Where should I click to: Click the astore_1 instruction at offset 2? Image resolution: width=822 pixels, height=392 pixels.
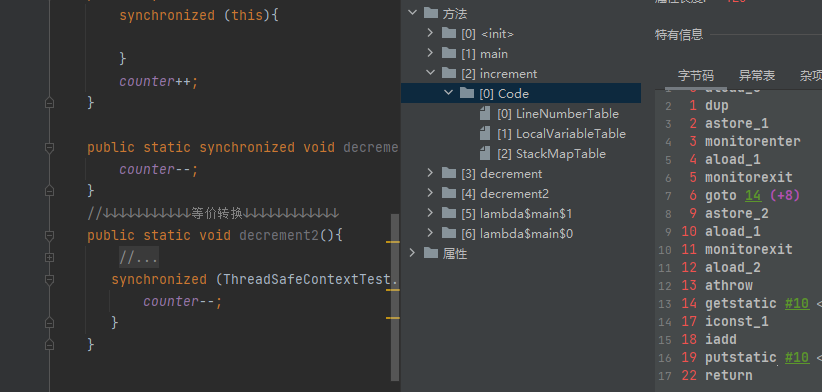click(x=737, y=124)
